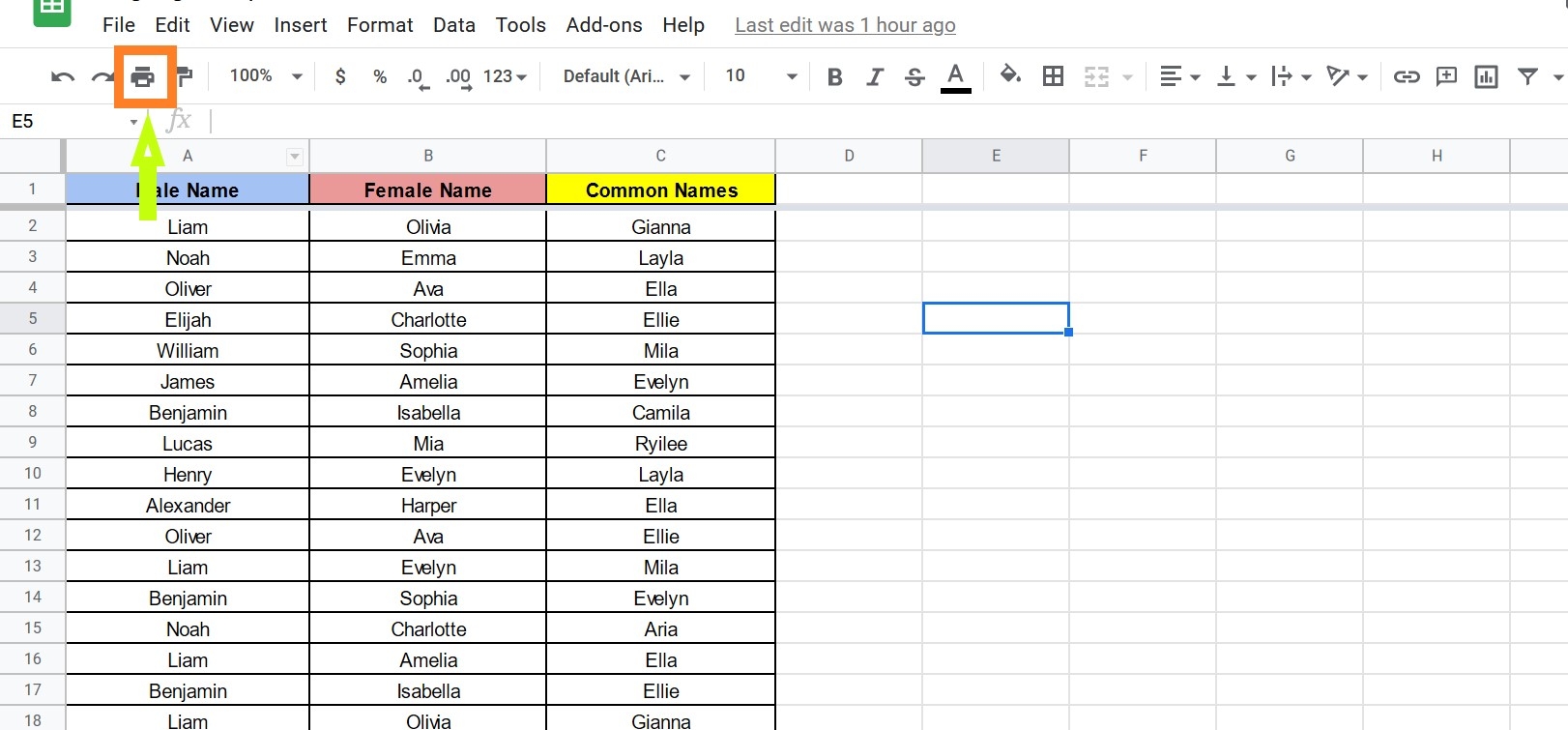Image resolution: width=1568 pixels, height=730 pixels.
Task: Format as currency with dollar icon
Action: point(340,76)
